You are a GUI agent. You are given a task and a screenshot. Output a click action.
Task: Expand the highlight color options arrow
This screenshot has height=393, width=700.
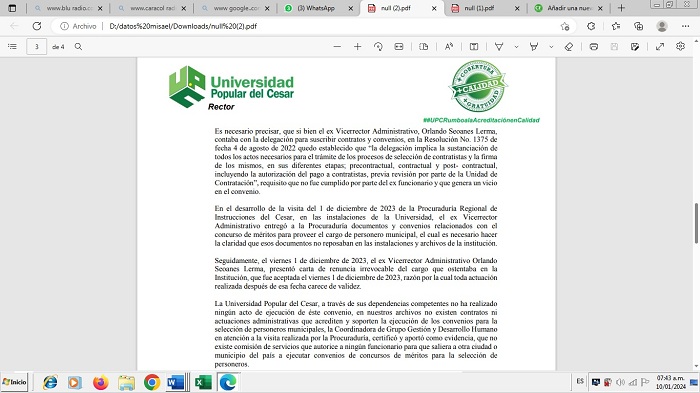pos(551,46)
